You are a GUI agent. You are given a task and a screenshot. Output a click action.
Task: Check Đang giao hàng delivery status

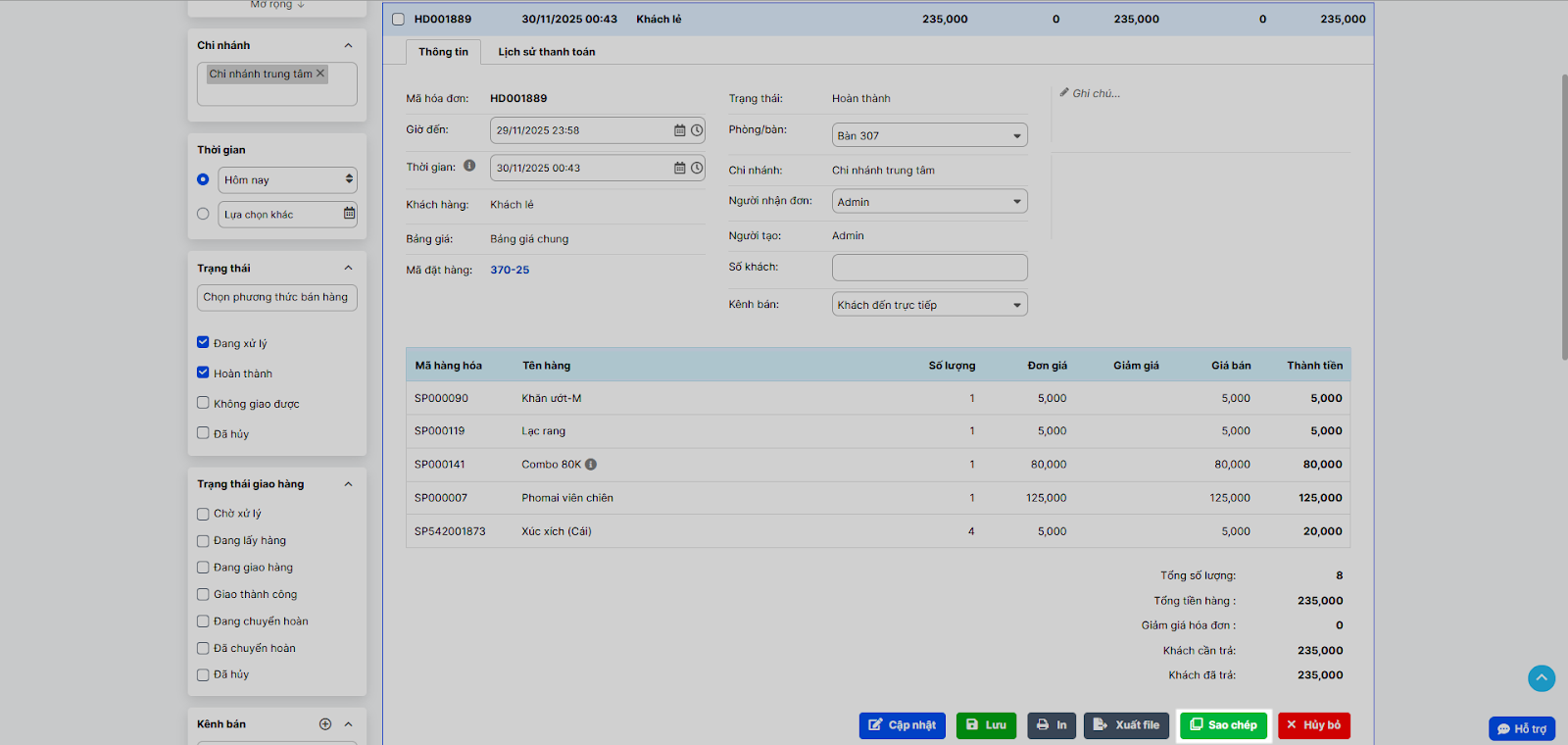203,568
